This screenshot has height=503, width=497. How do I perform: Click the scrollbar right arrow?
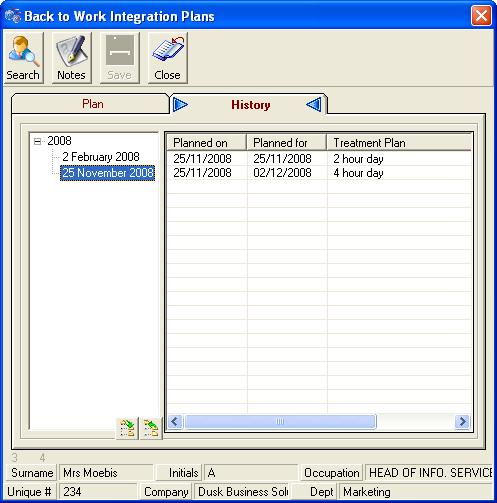click(x=462, y=422)
